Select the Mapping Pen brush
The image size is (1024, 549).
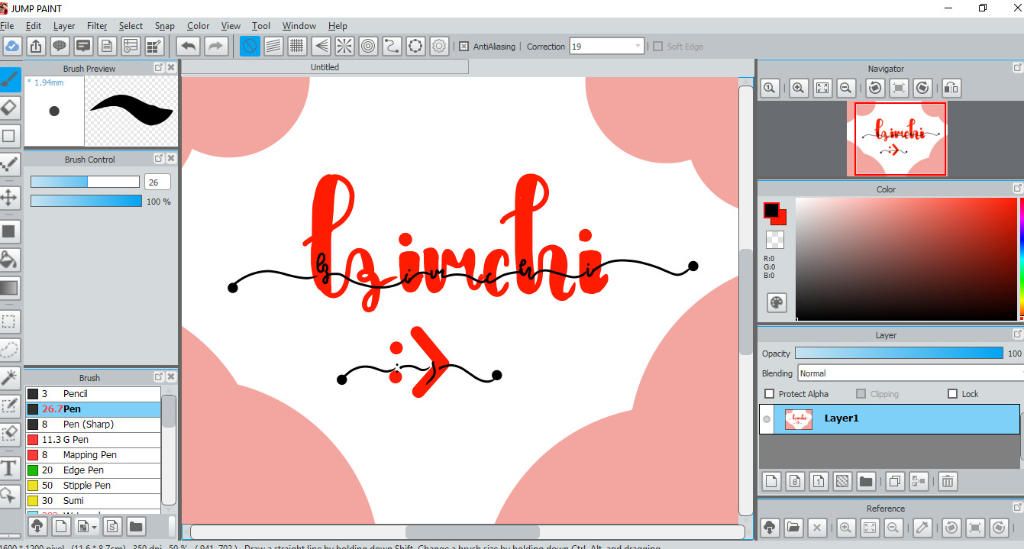tap(93, 455)
